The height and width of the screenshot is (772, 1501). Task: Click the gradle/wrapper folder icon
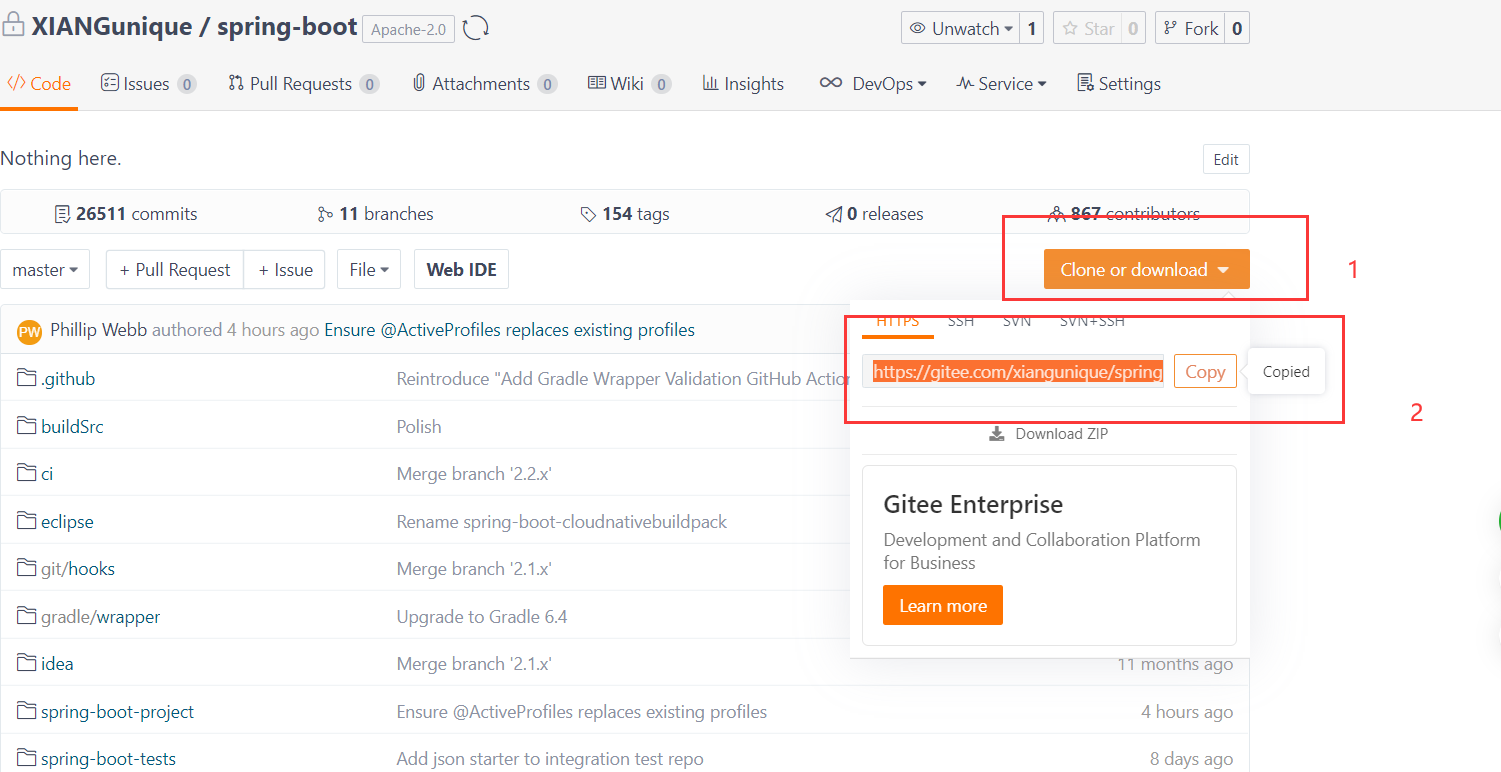(x=27, y=616)
